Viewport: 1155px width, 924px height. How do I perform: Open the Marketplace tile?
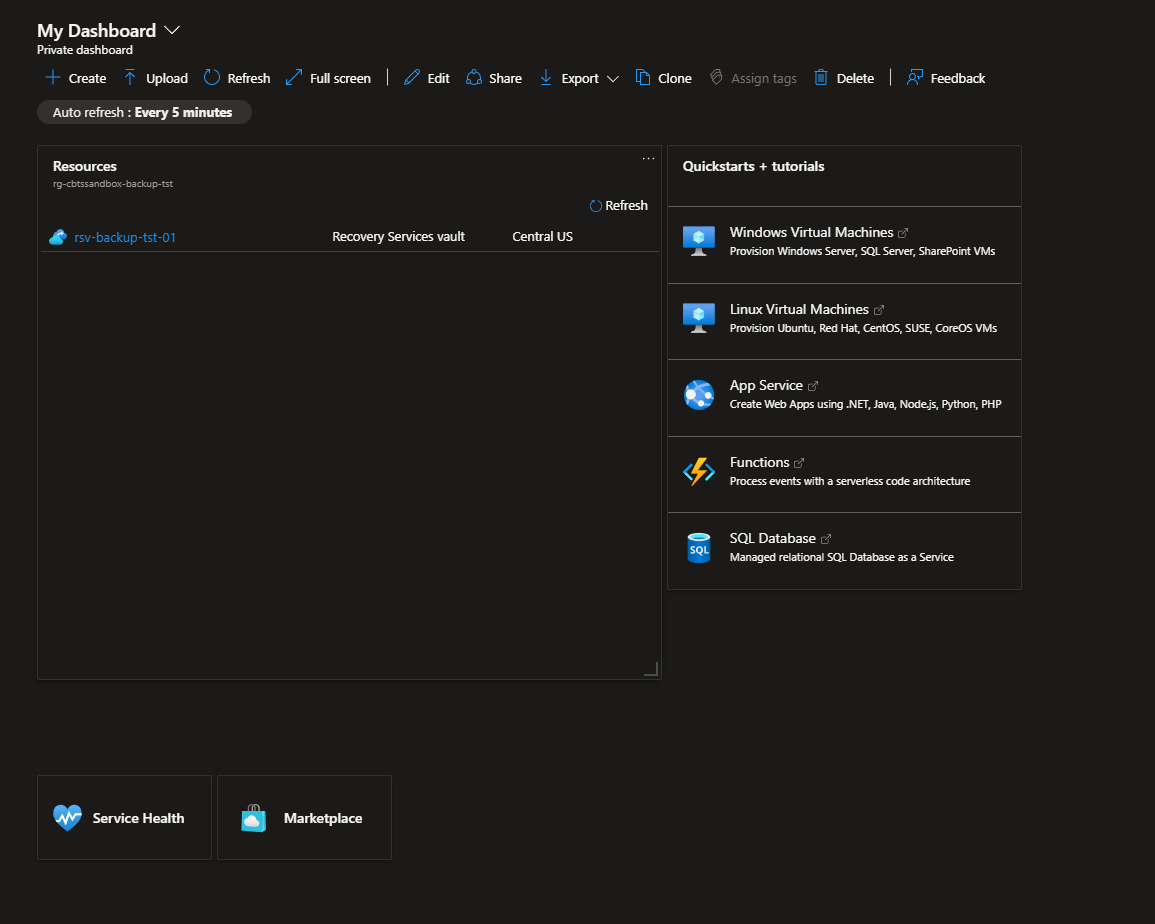coord(304,817)
